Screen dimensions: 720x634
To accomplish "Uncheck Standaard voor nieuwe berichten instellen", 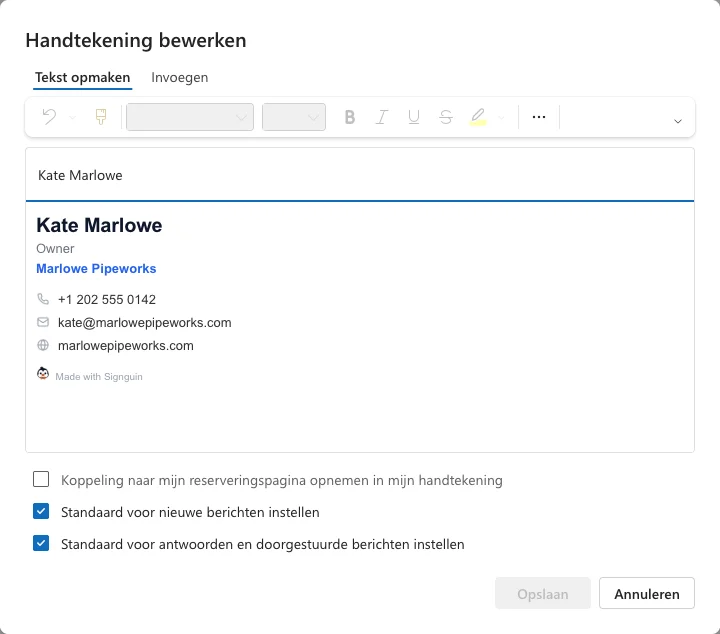I will coord(41,511).
